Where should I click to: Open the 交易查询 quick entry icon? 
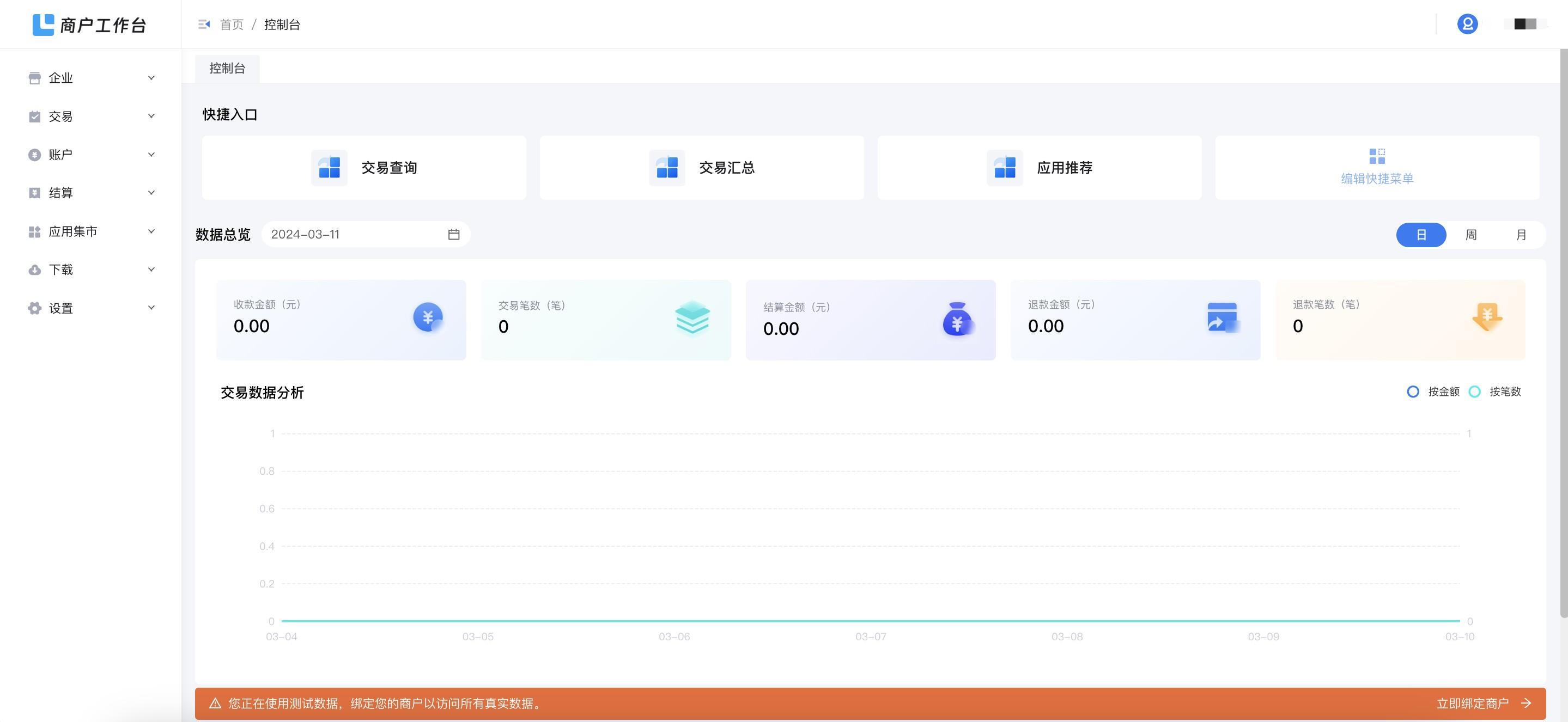pyautogui.click(x=328, y=167)
